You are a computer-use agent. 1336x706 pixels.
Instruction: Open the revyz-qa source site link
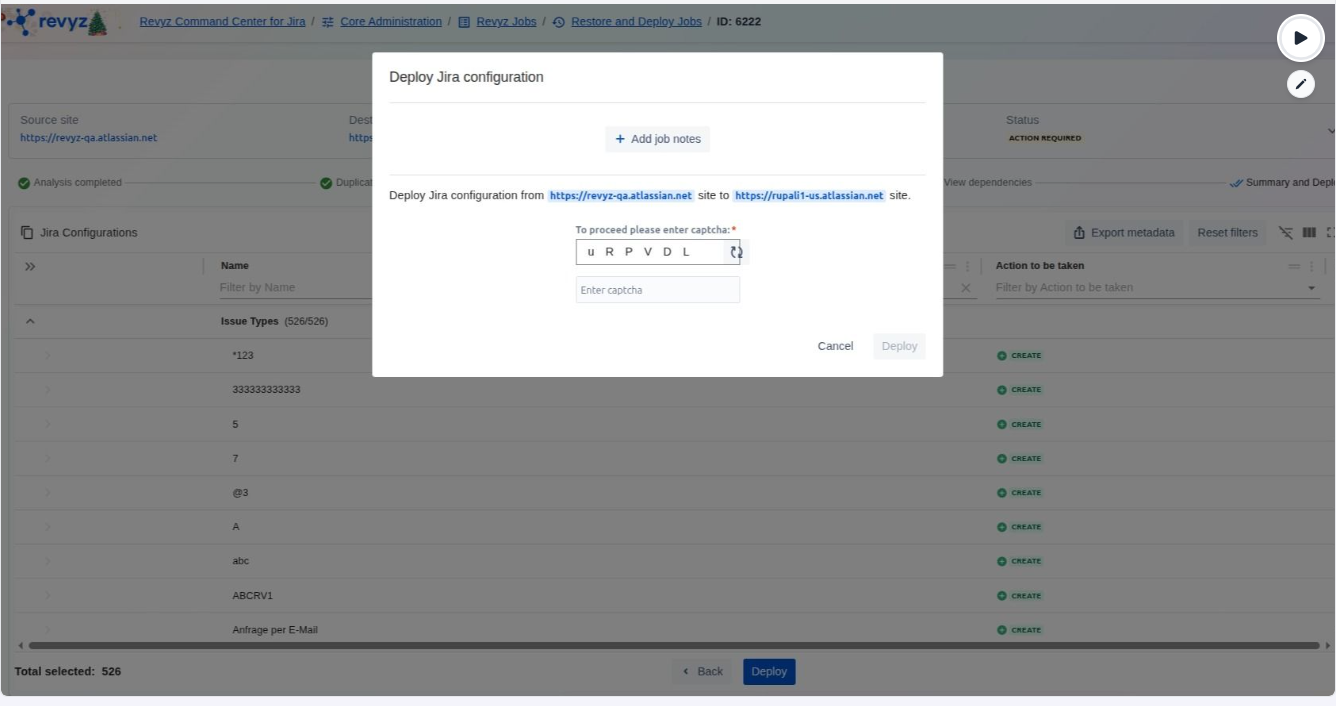point(88,138)
